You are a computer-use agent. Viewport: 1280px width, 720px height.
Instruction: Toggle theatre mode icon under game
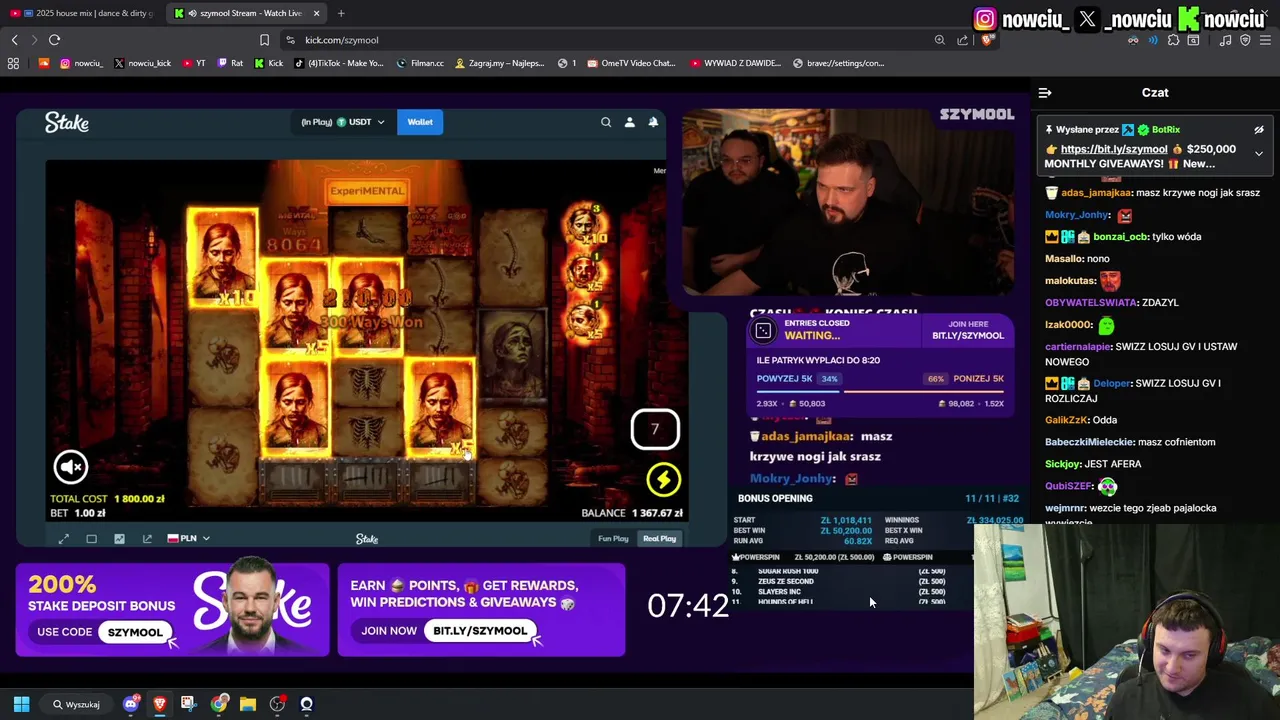click(91, 539)
